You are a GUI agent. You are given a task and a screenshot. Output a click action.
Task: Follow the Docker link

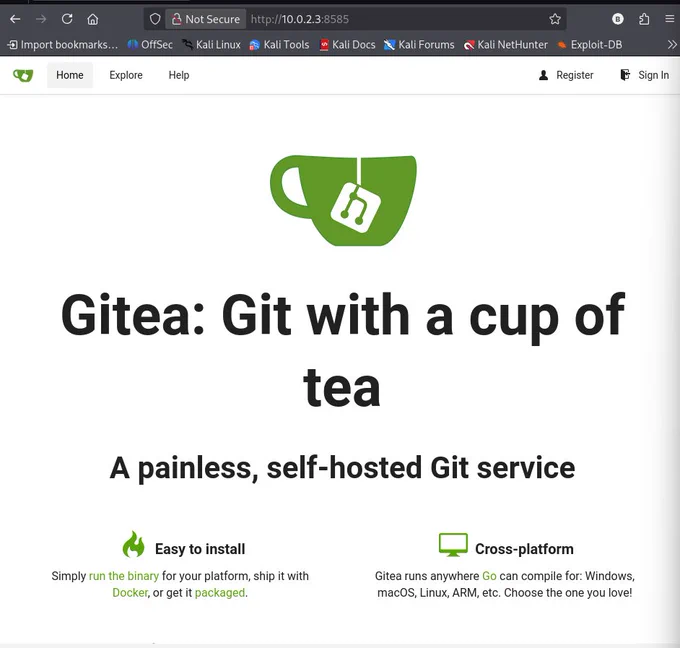130,592
